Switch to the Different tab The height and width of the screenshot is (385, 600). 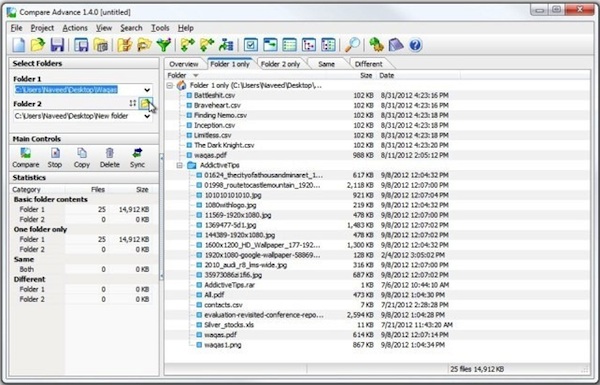368,64
